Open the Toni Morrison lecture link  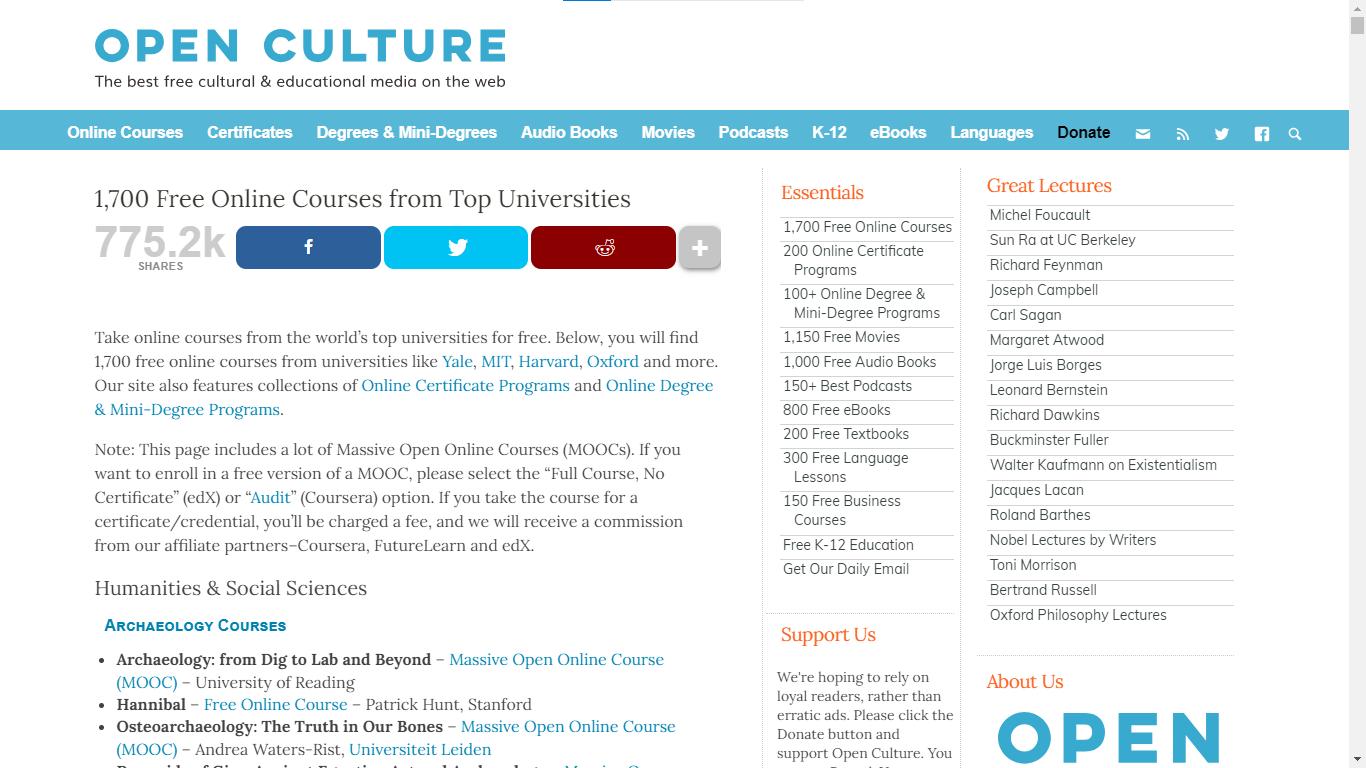tap(1033, 565)
